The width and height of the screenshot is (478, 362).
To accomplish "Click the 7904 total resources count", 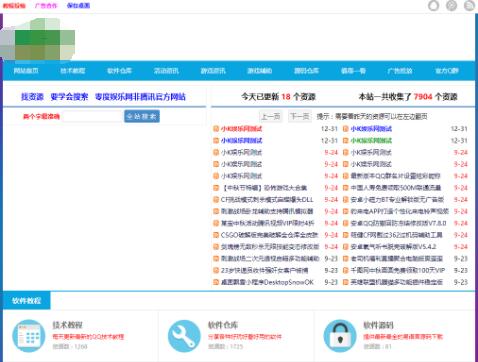I will [x=423, y=97].
